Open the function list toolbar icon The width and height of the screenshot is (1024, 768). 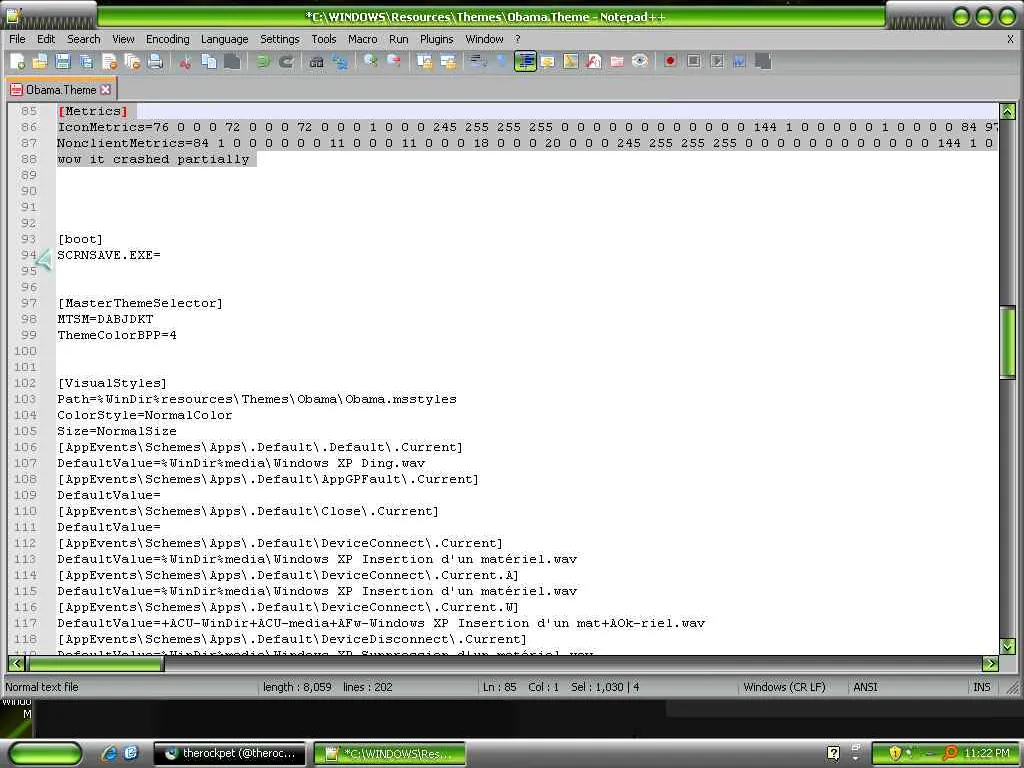coord(594,61)
